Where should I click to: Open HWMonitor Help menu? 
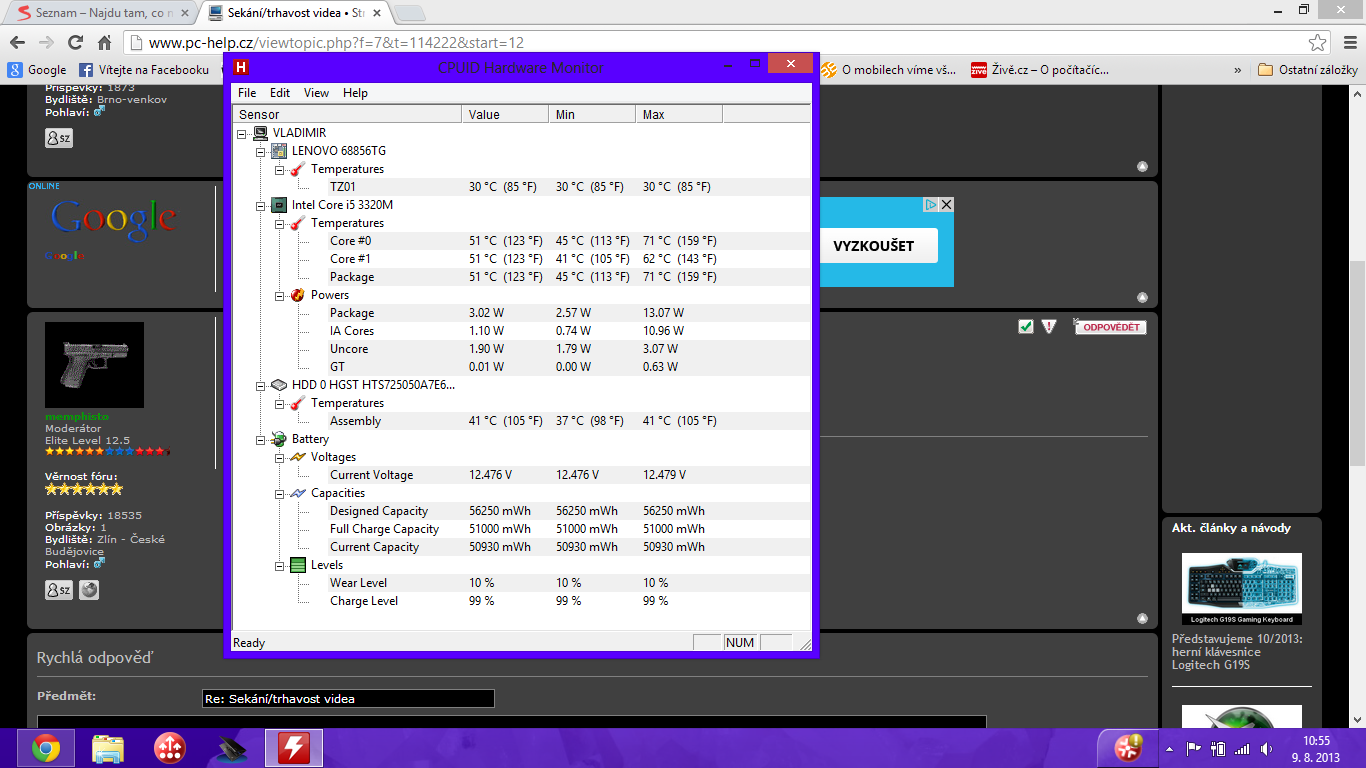[355, 93]
